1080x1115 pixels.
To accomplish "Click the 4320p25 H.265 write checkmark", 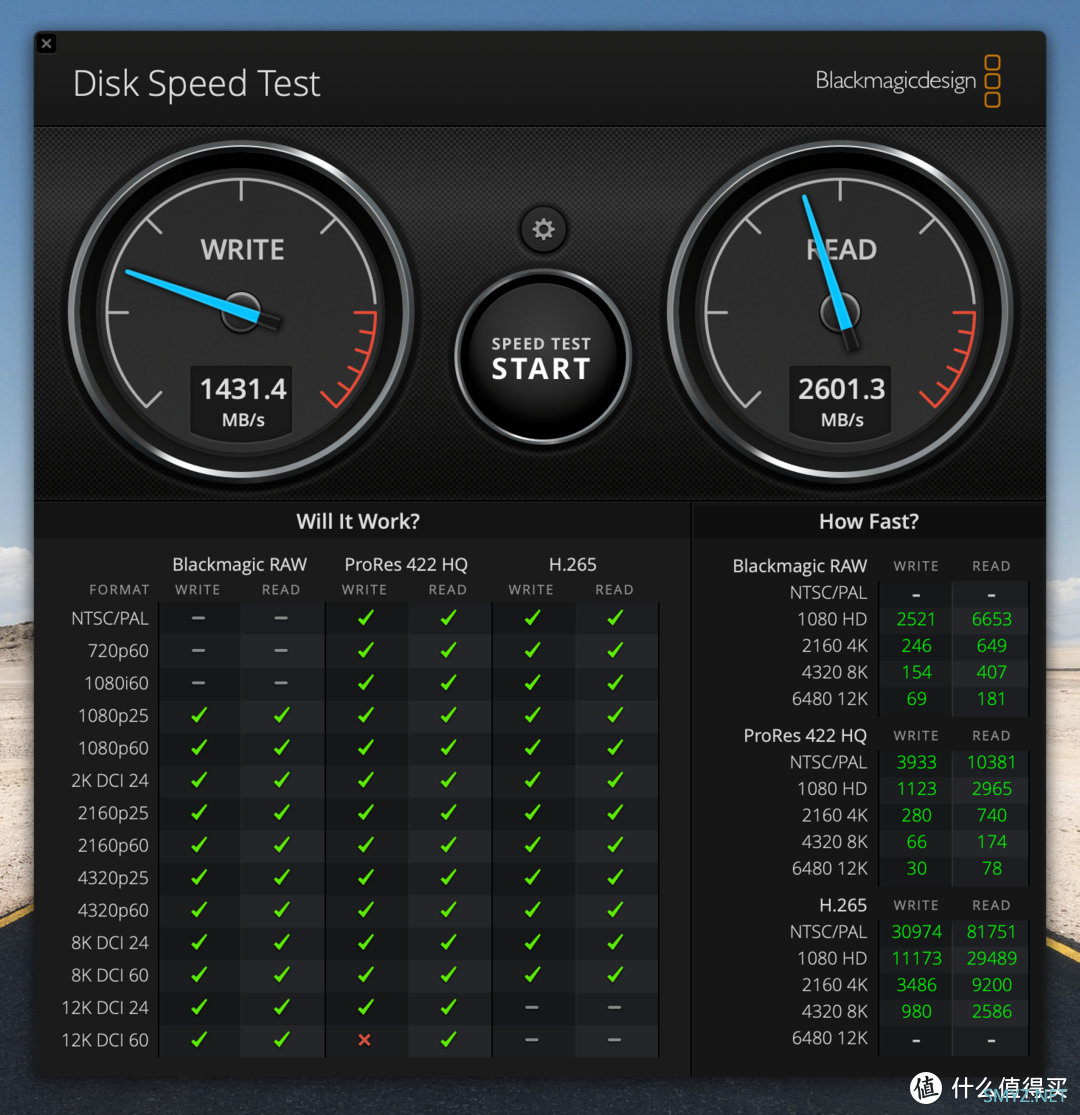I will tap(532, 877).
